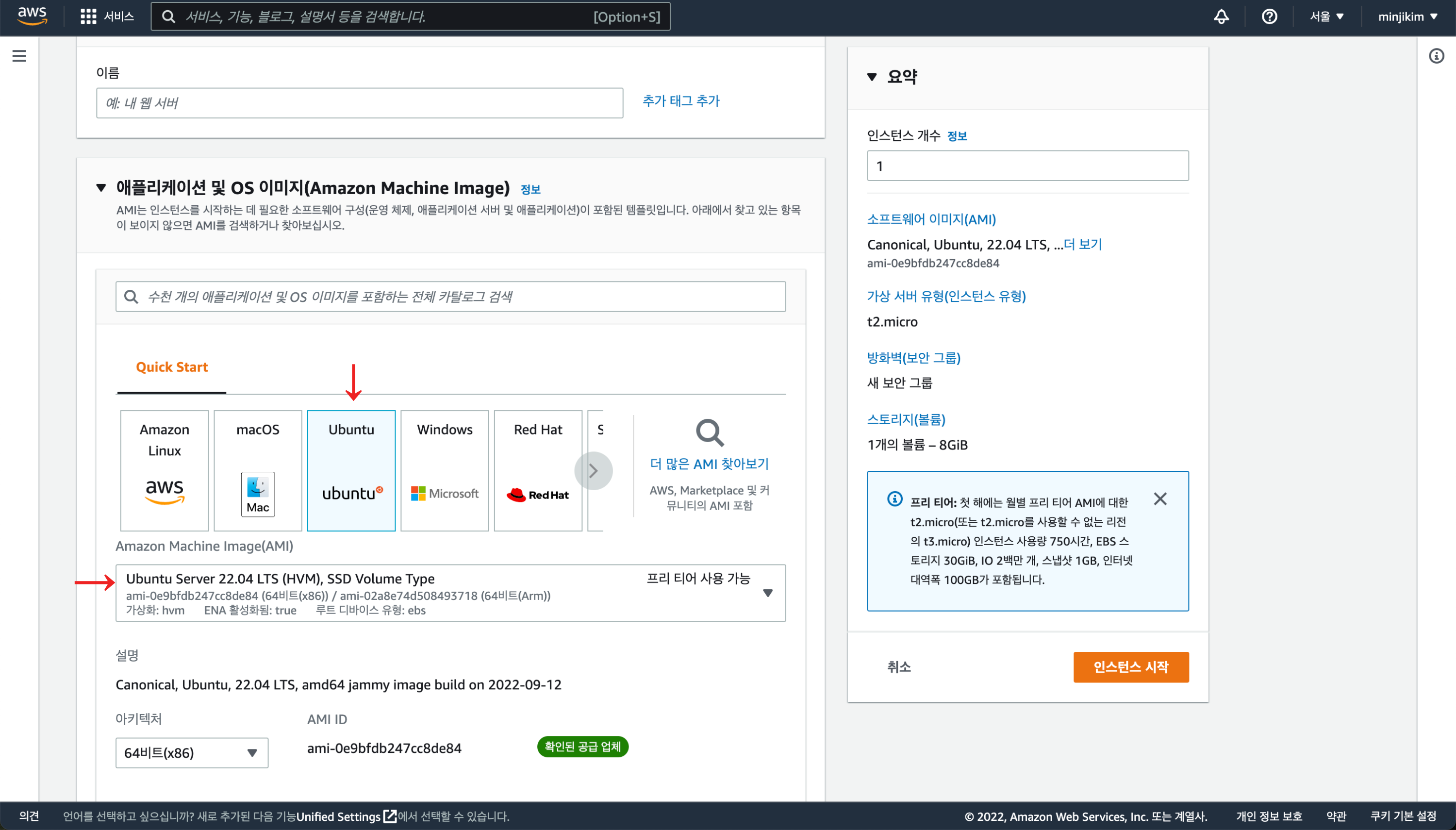Select the Windows AMI tile
This screenshot has width=1456, height=830.
click(x=445, y=470)
